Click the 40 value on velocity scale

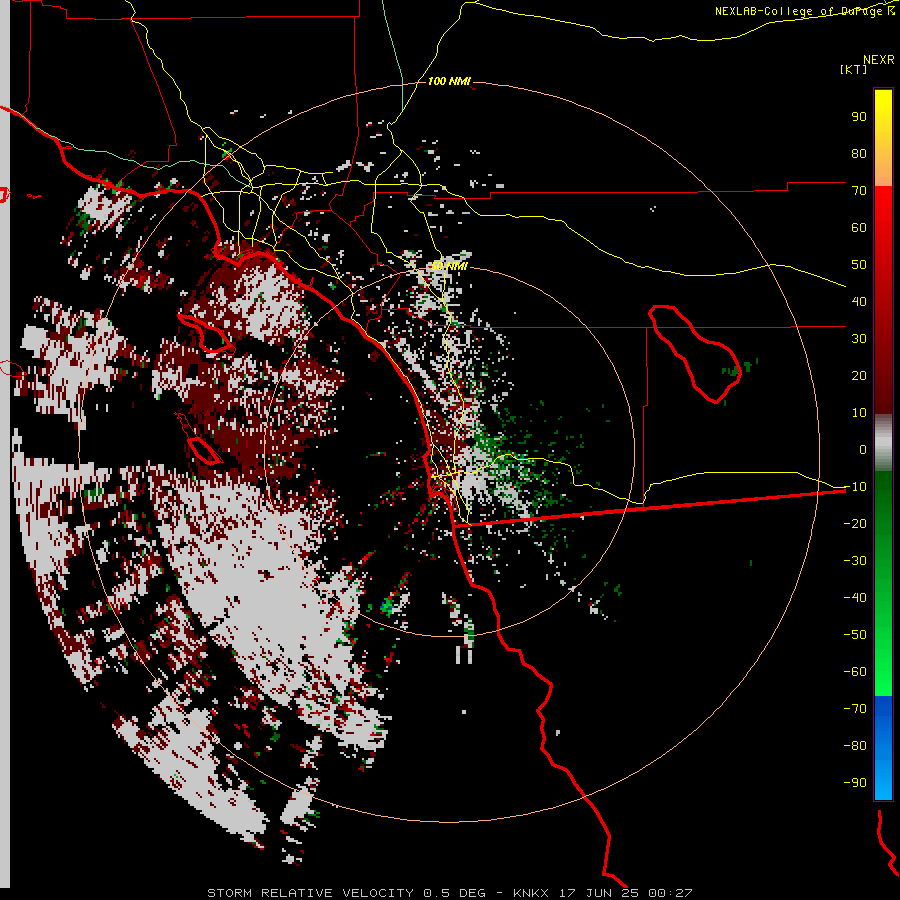pos(859,302)
